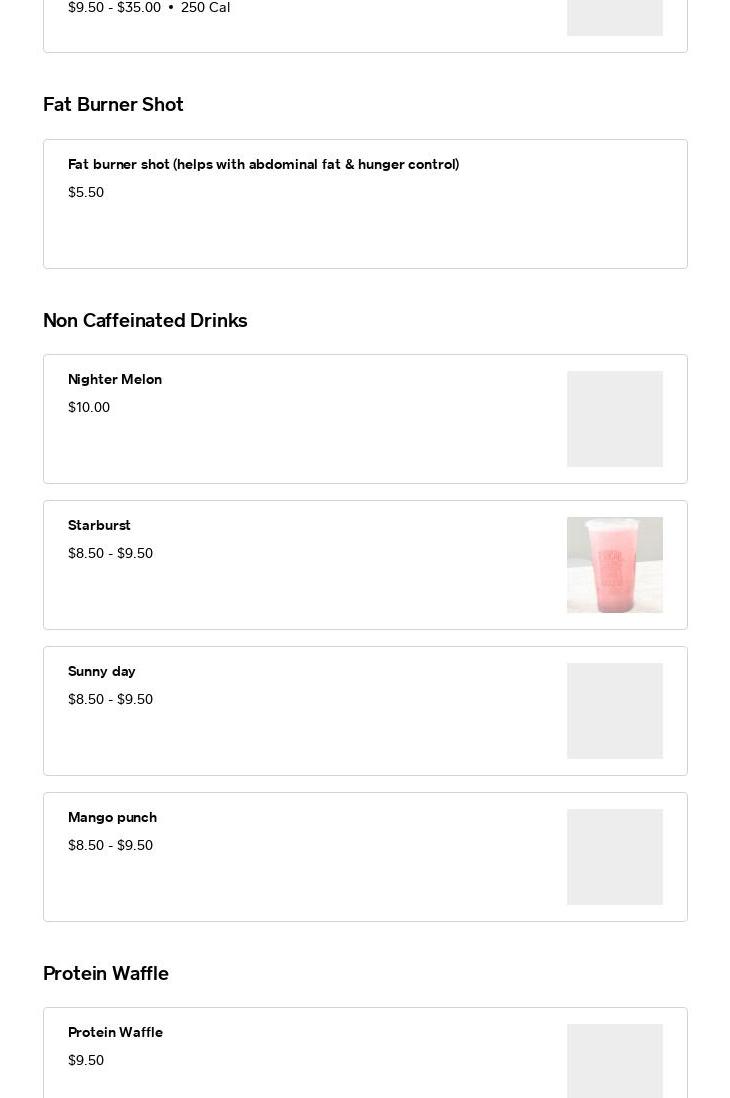This screenshot has height=1098, width=730.
Task: Open the Sunny day menu item
Action: pyautogui.click(x=102, y=671)
